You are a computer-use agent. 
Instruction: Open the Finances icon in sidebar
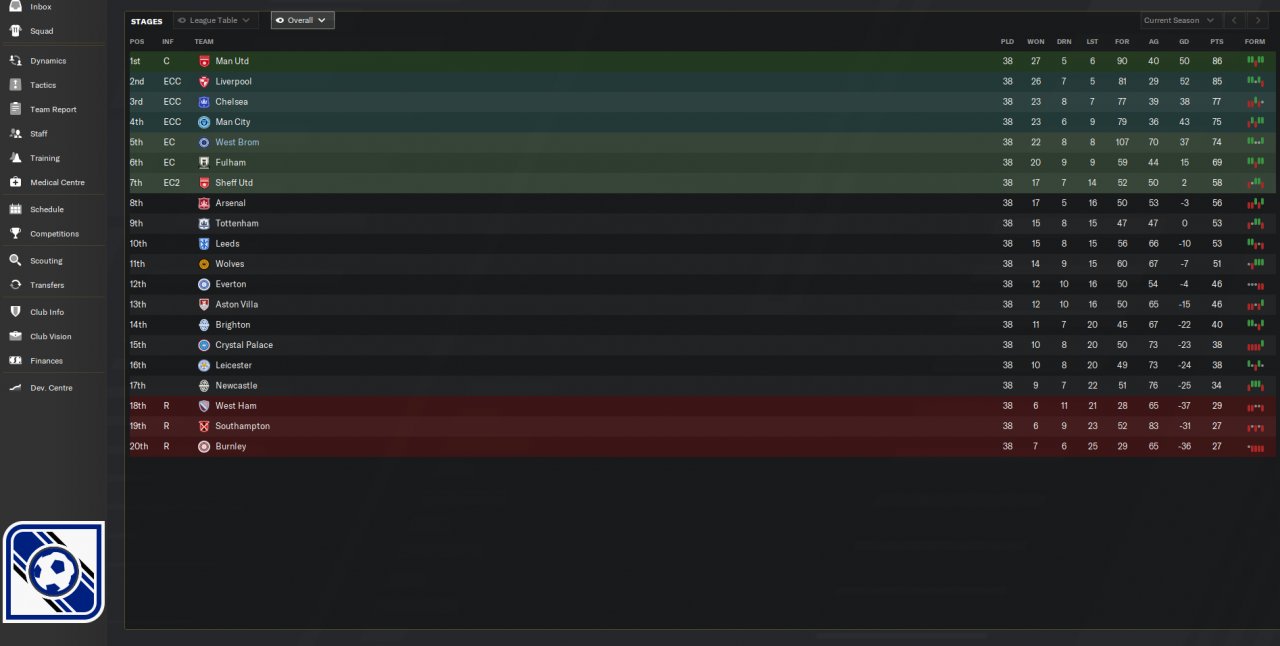pyautogui.click(x=15, y=360)
